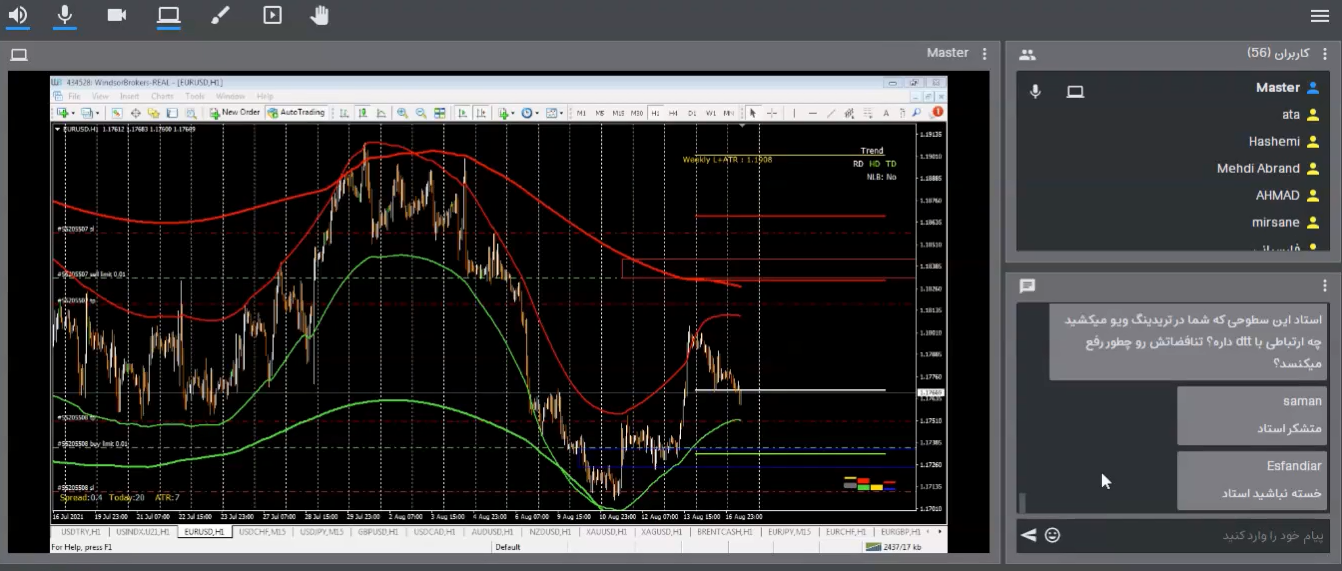
Task: Click the screen share laptop icon
Action: coord(168,15)
